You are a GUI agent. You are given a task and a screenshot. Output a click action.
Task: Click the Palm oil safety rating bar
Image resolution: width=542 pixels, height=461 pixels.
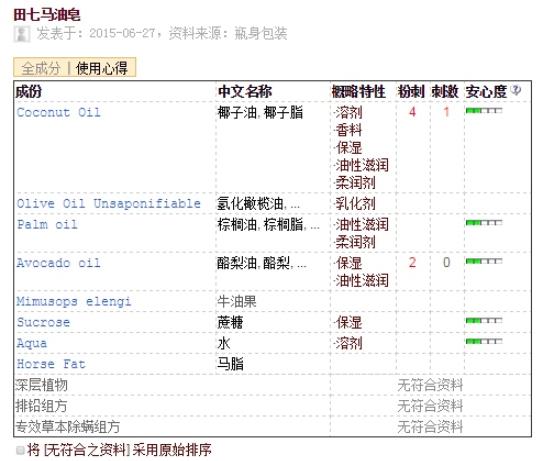(484, 223)
